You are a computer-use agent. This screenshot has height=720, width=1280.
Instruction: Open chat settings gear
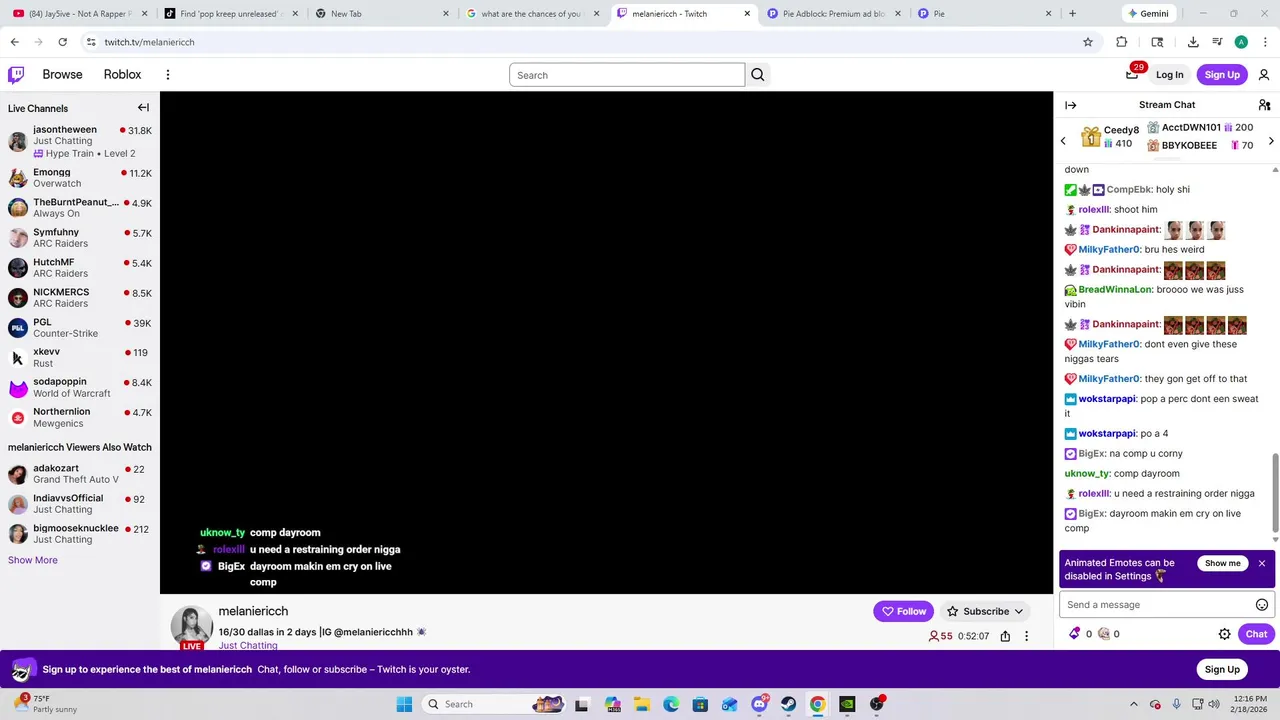pyautogui.click(x=1224, y=634)
